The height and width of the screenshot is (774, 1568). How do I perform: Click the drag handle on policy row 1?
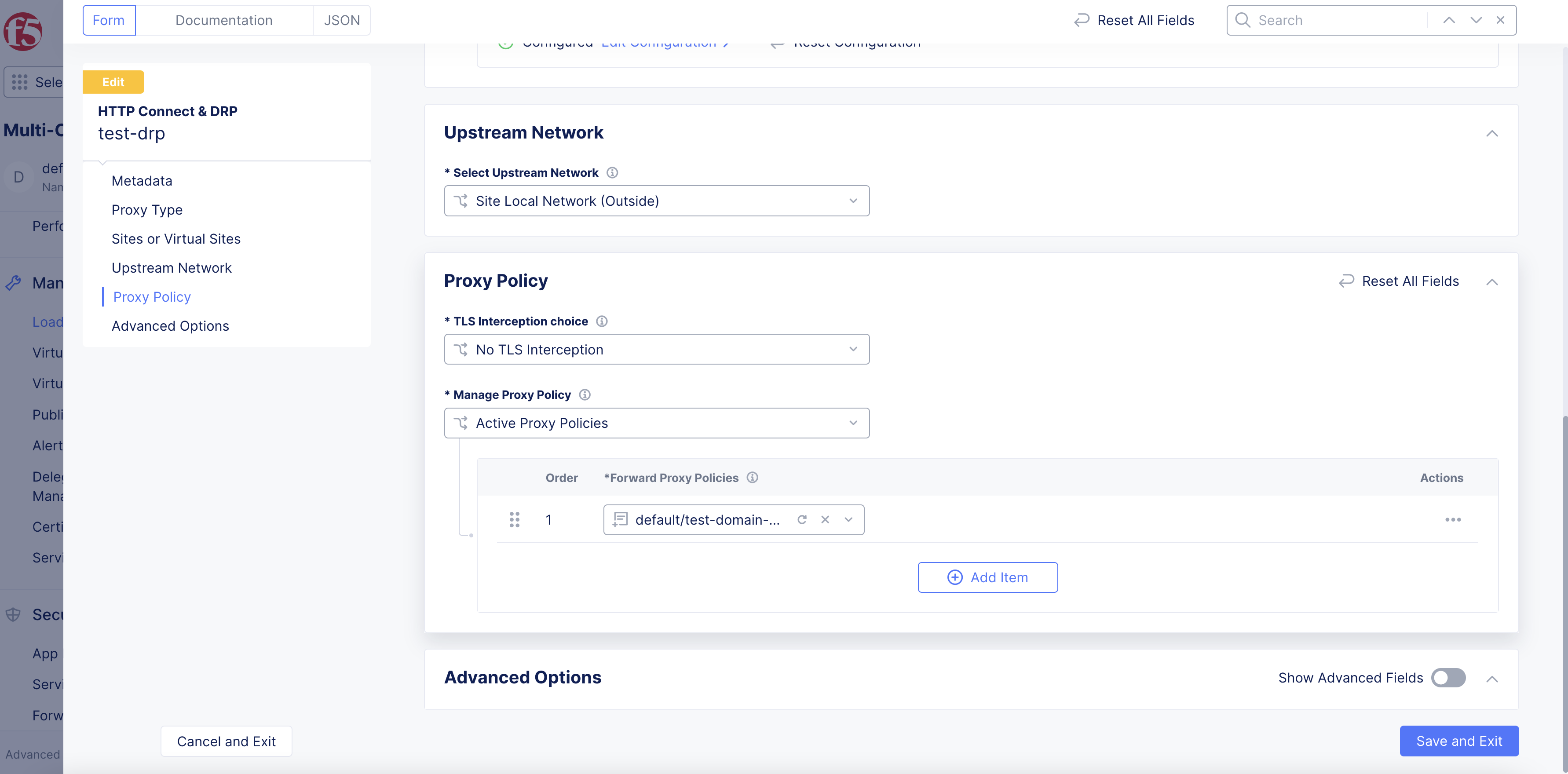coord(515,520)
